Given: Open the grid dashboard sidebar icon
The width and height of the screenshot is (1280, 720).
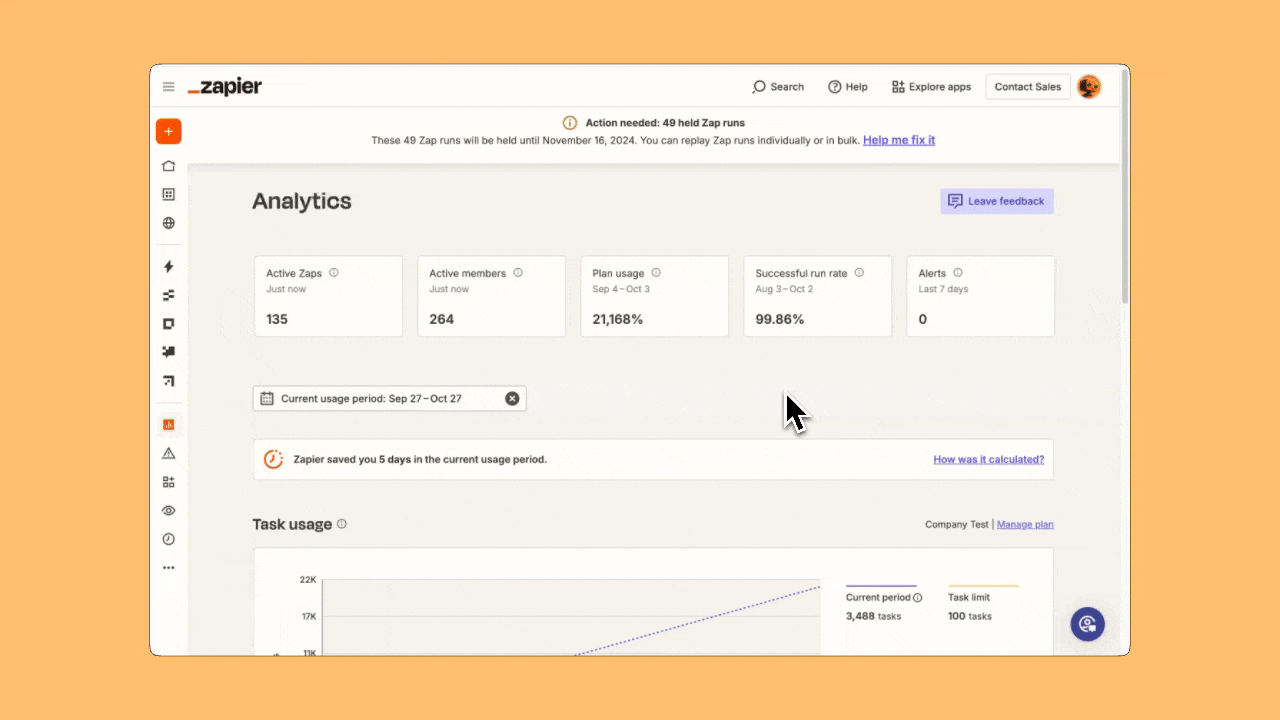Looking at the screenshot, I should coord(168,195).
